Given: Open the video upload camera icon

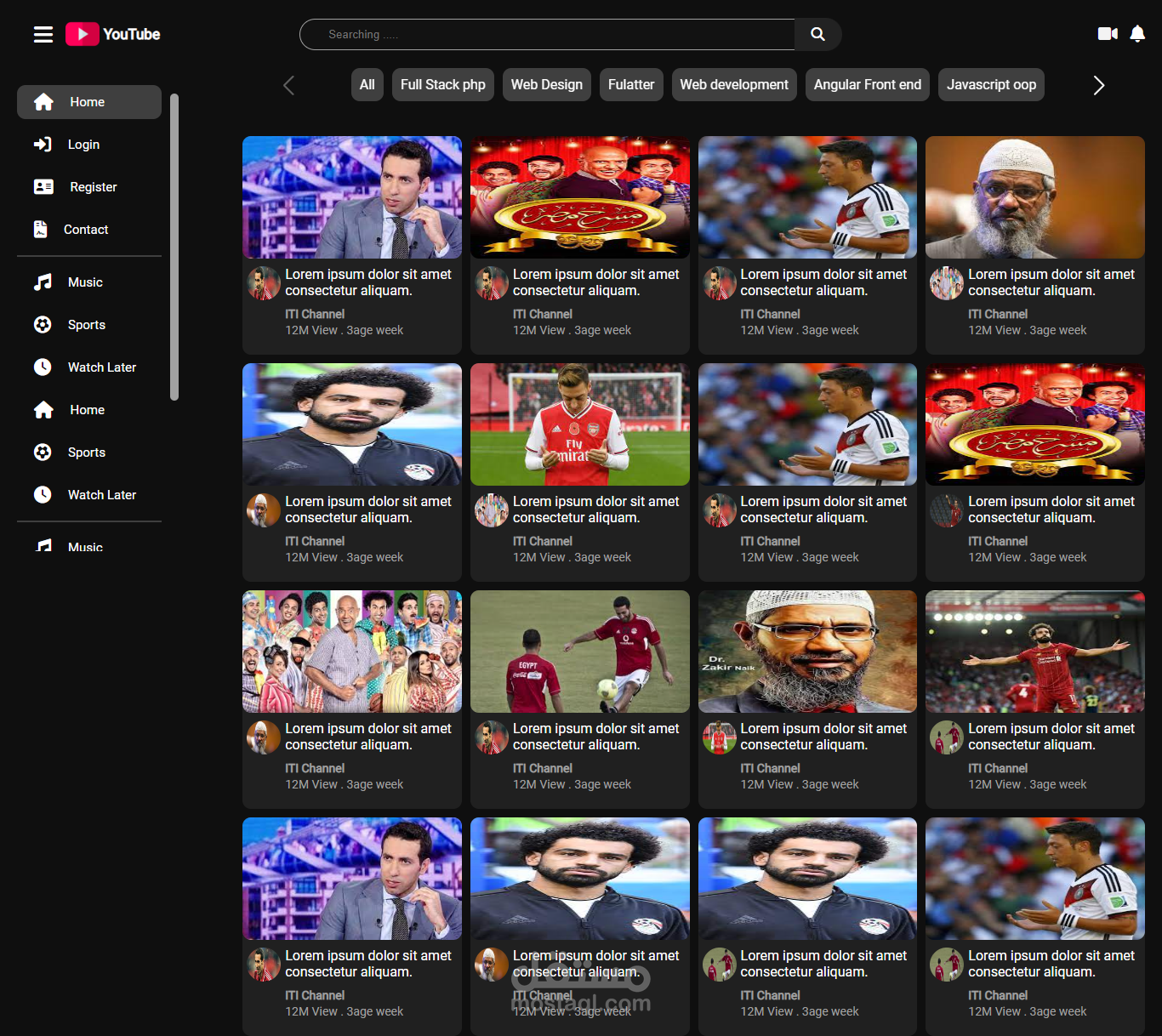Looking at the screenshot, I should tap(1107, 33).
